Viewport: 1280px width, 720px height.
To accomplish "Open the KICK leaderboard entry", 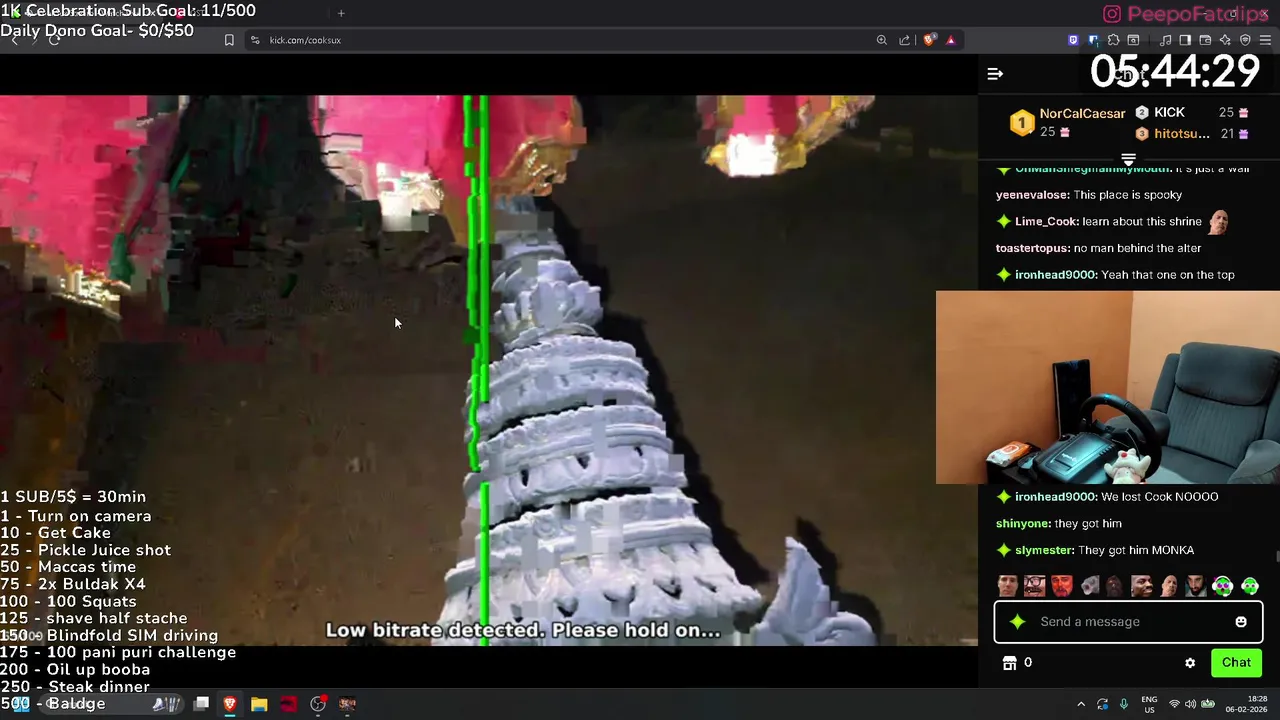I will [1191, 113].
